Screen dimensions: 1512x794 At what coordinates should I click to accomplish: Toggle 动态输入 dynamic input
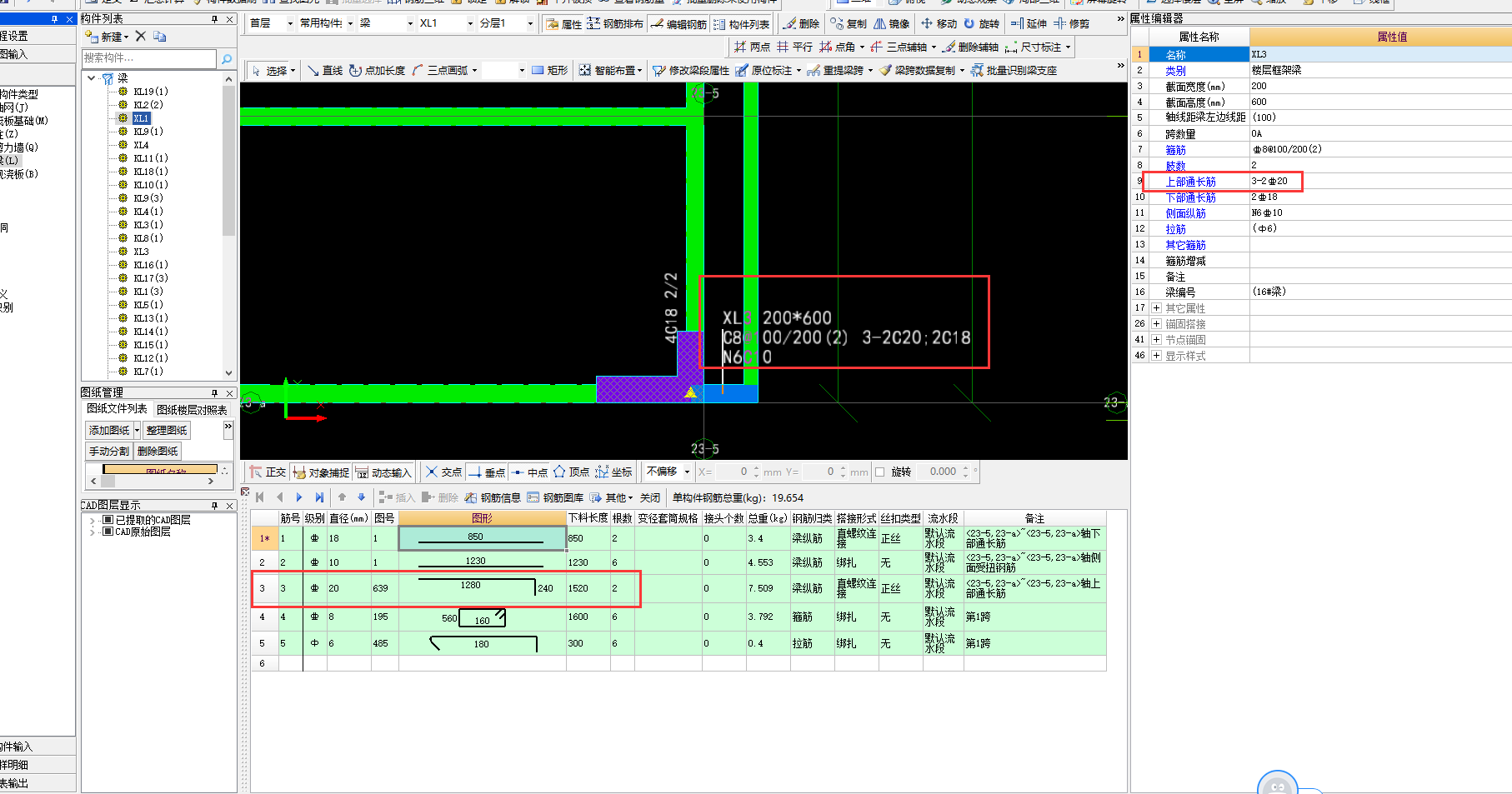[383, 472]
